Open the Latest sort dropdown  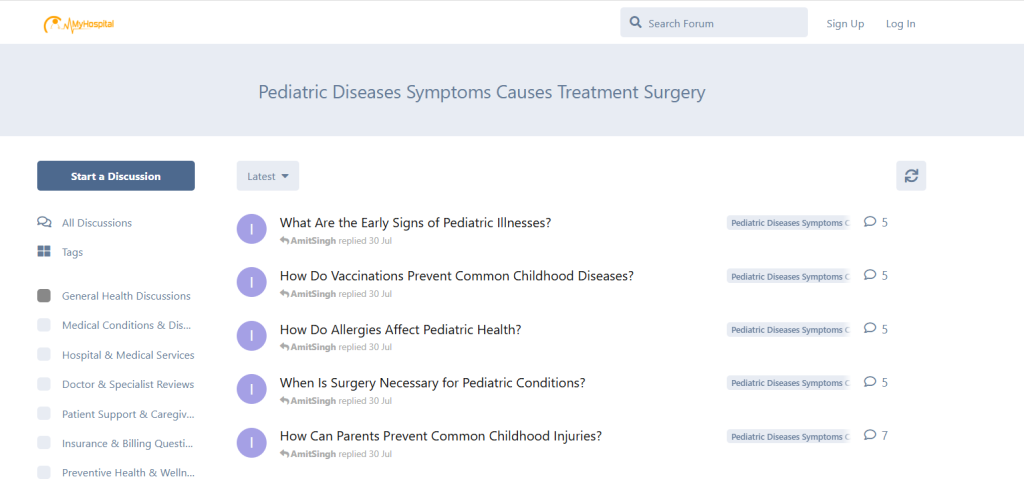click(x=267, y=176)
